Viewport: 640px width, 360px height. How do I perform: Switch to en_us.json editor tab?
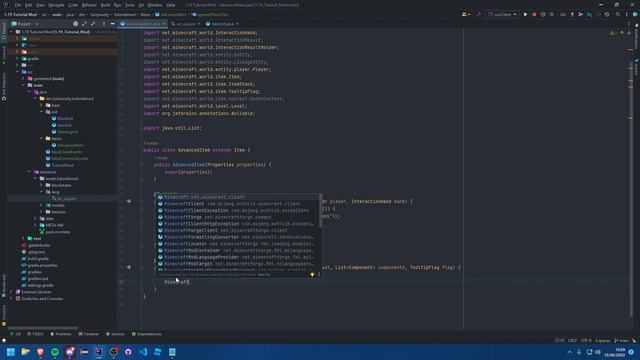(x=186, y=24)
